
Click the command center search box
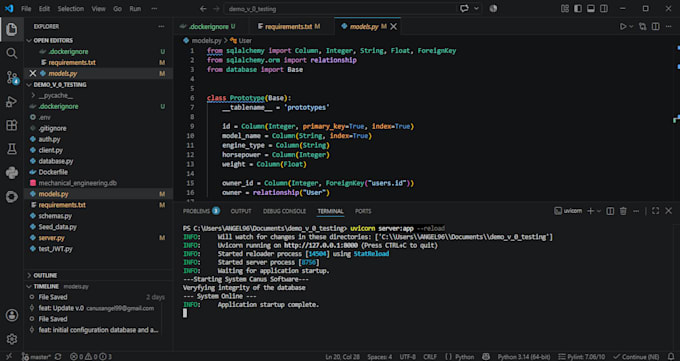tap(339, 9)
